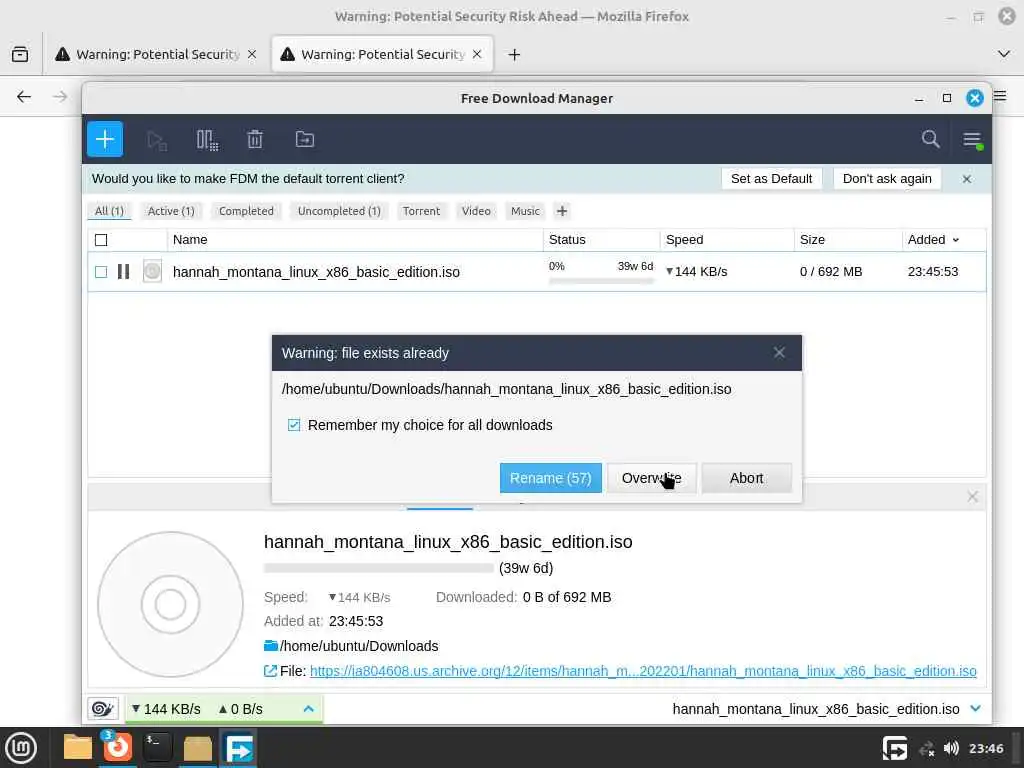Dismiss the default torrent client banner

[x=967, y=179]
